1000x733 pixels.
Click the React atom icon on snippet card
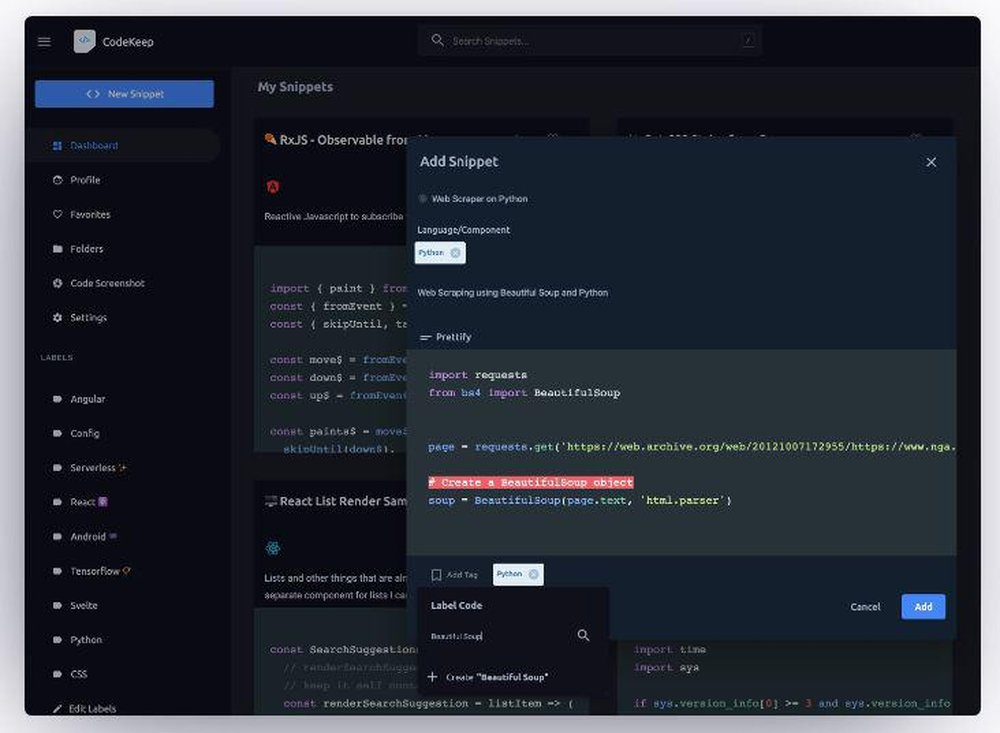coord(273,548)
